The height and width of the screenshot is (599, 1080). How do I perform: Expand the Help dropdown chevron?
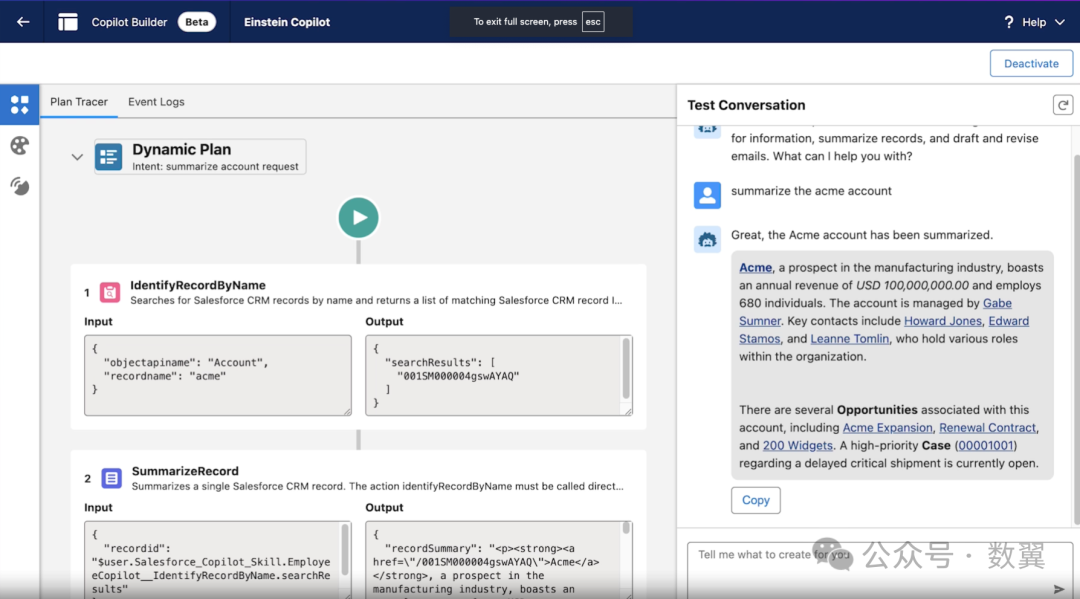(1060, 22)
